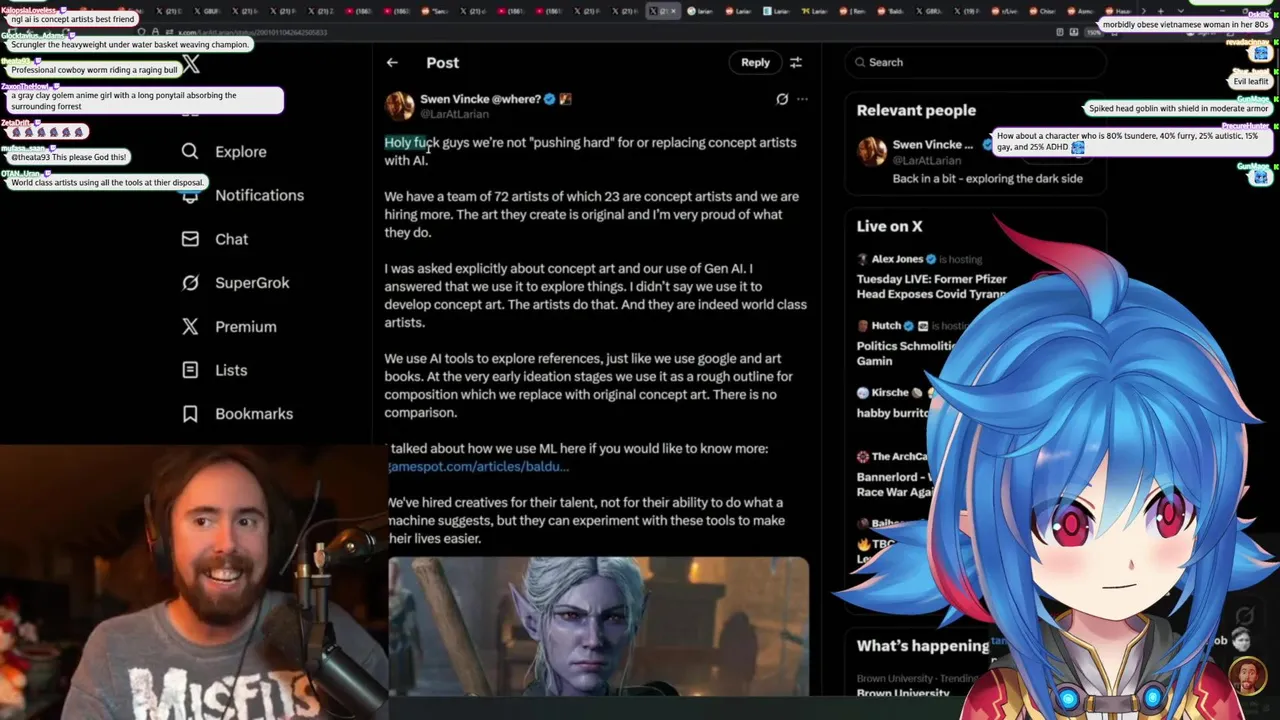This screenshot has width=1280, height=720.
Task: Click the '72 artists' paragraph text
Action: click(x=591, y=214)
